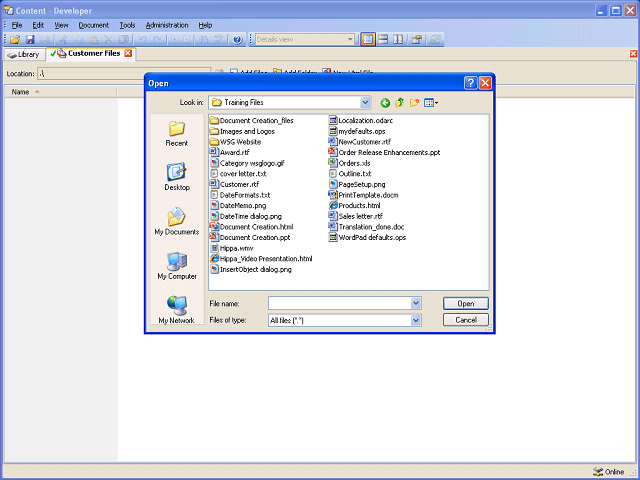Image resolution: width=640 pixels, height=480 pixels.
Task: Open My Computer in places bar
Action: pos(177,266)
